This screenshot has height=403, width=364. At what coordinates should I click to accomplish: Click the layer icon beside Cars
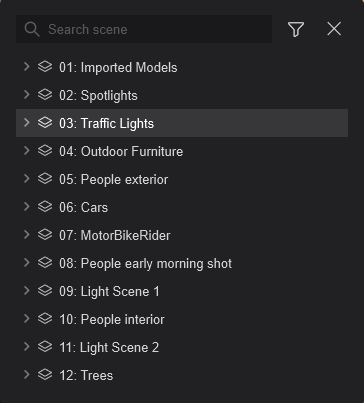pos(45,207)
